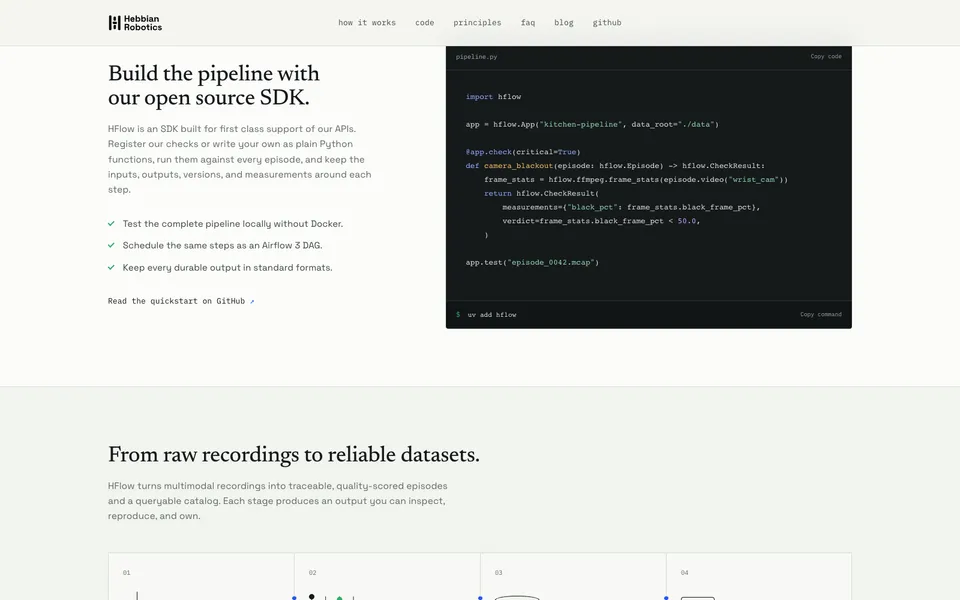This screenshot has height=600, width=960.
Task: Click heading 'Build the pipeline with our open source SDK.'
Action: [214, 86]
